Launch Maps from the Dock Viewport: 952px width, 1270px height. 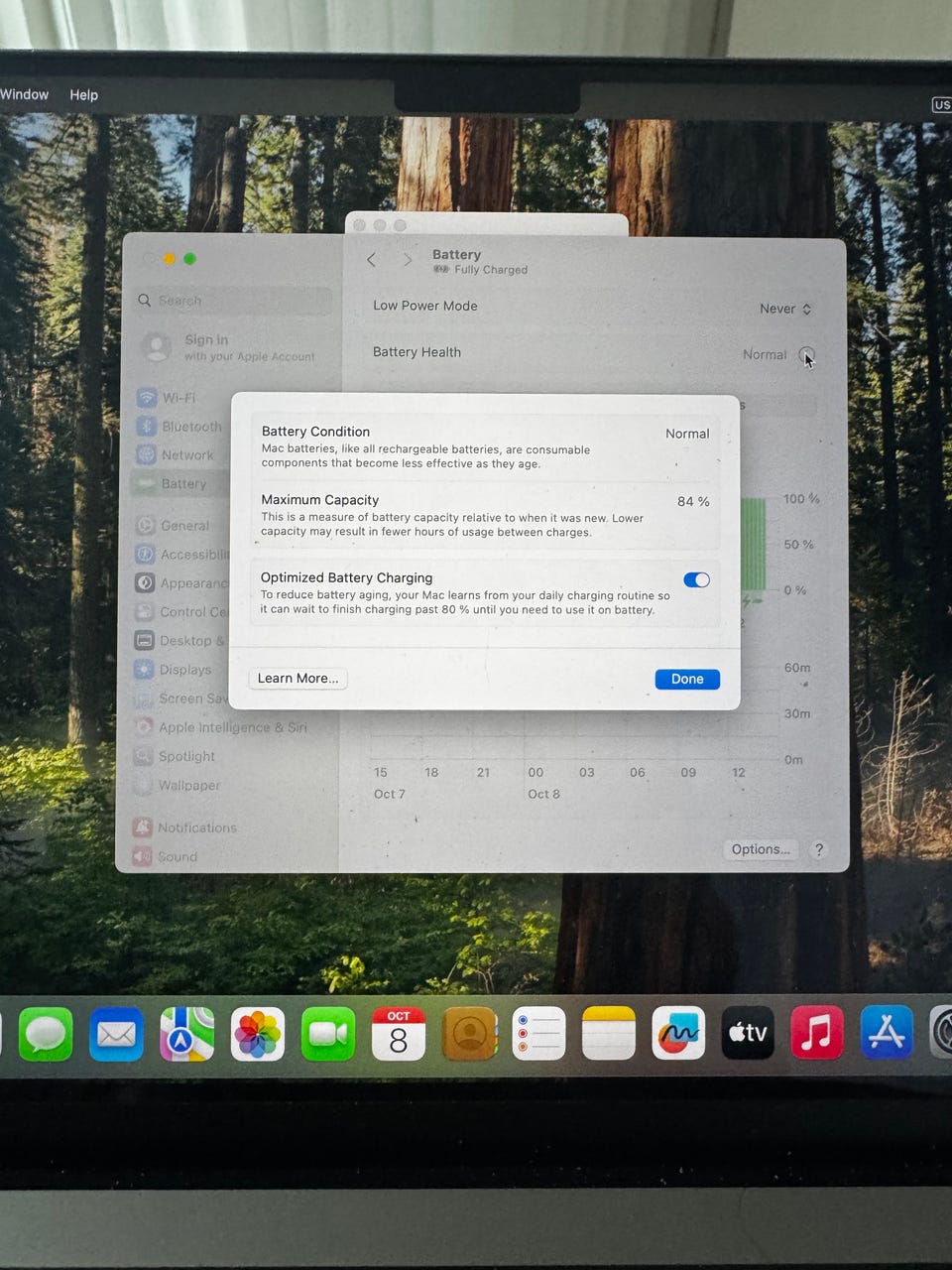[186, 1034]
